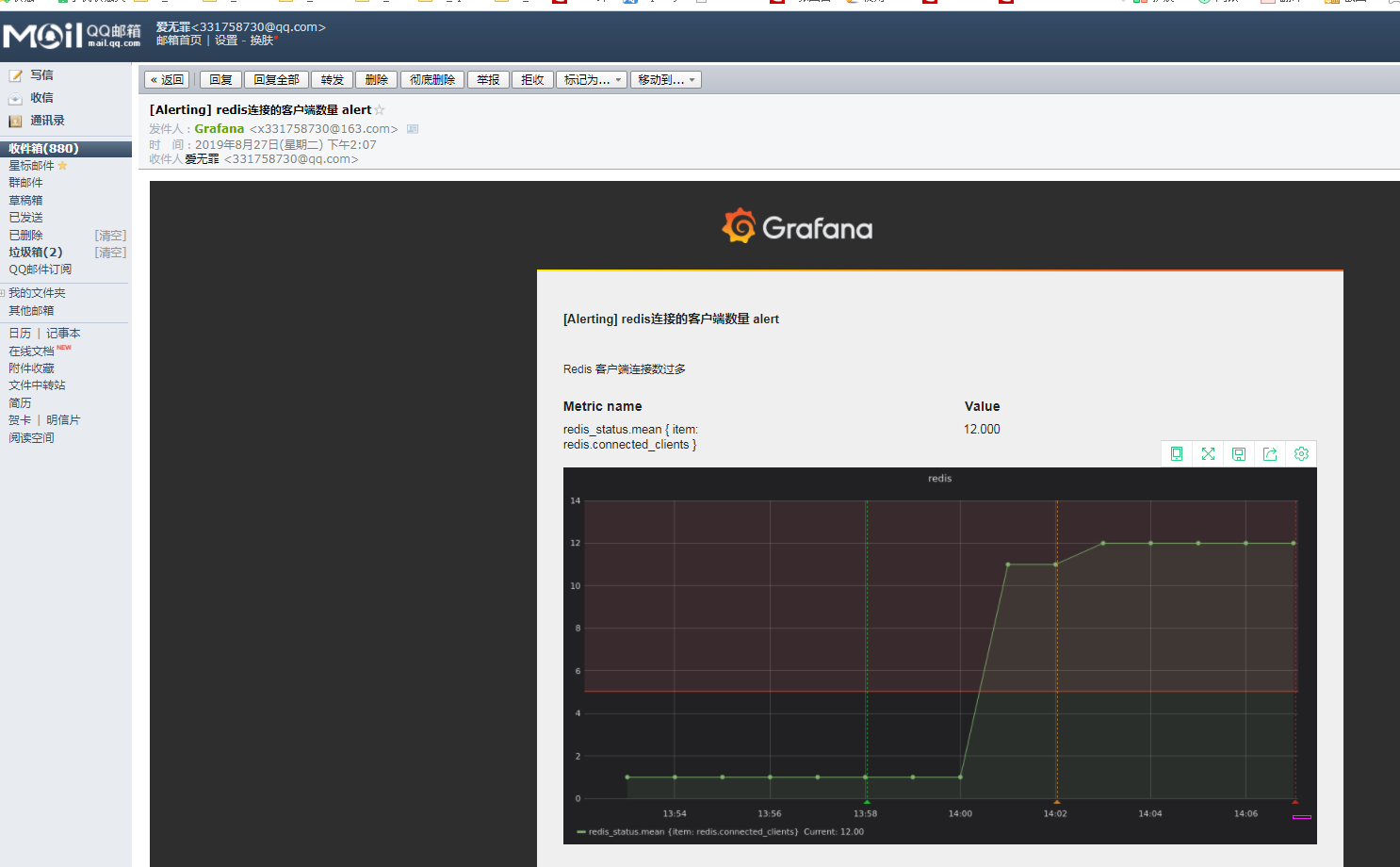The height and width of the screenshot is (867, 1400).
Task: Click recipient name 爱无罪 in email header
Action: tap(202, 159)
